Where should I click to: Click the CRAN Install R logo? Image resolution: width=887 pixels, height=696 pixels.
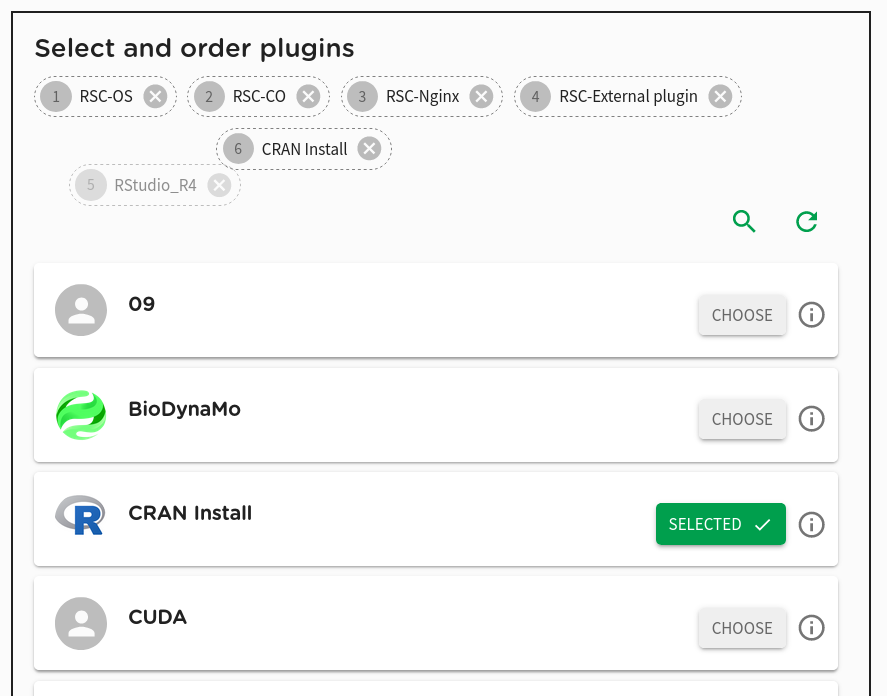tap(80, 515)
